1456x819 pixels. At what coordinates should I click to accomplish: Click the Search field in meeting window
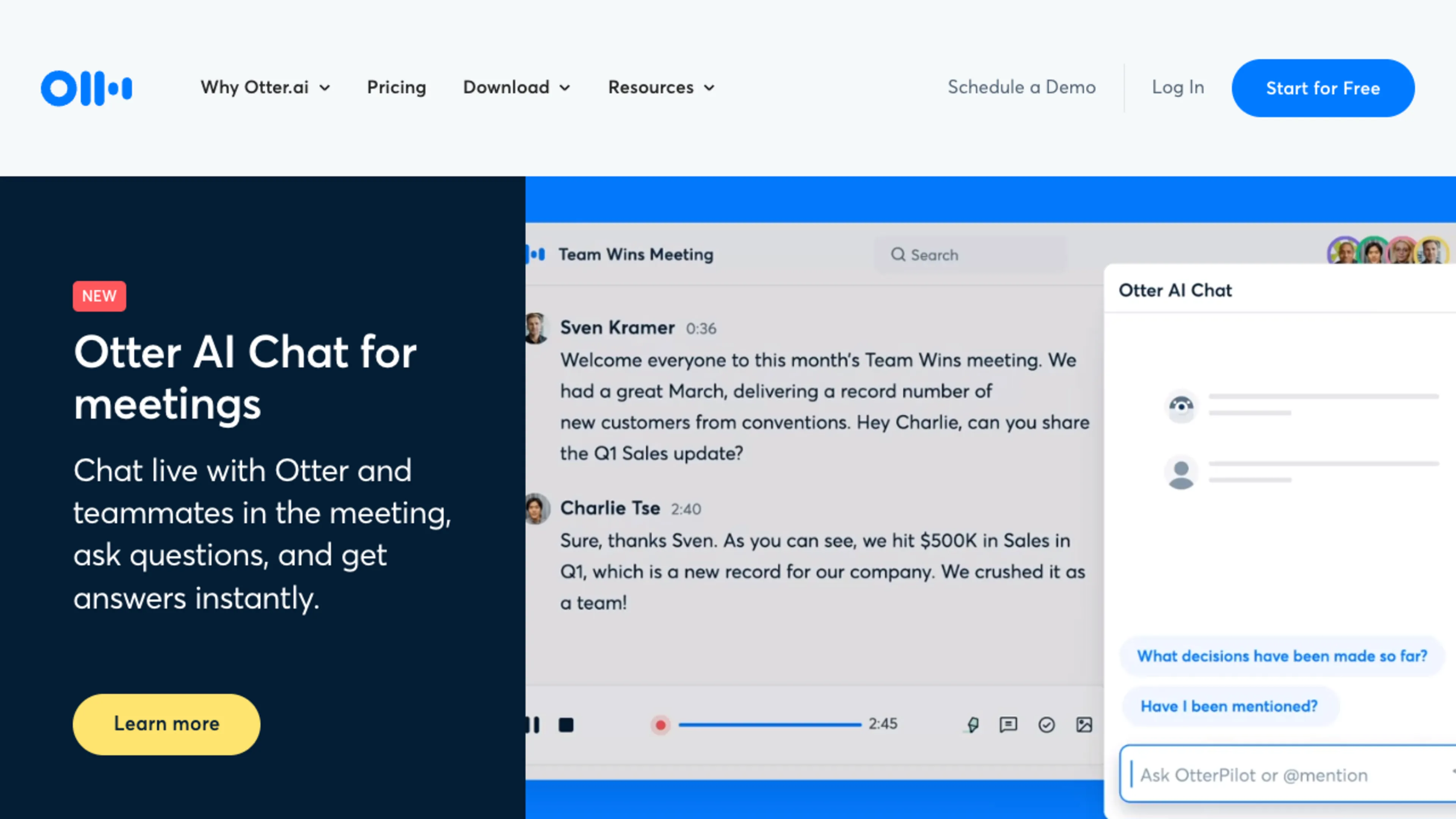(971, 255)
